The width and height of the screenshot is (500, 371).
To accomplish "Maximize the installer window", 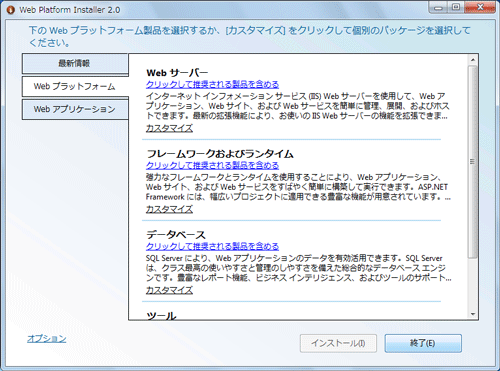I will 456,7.
